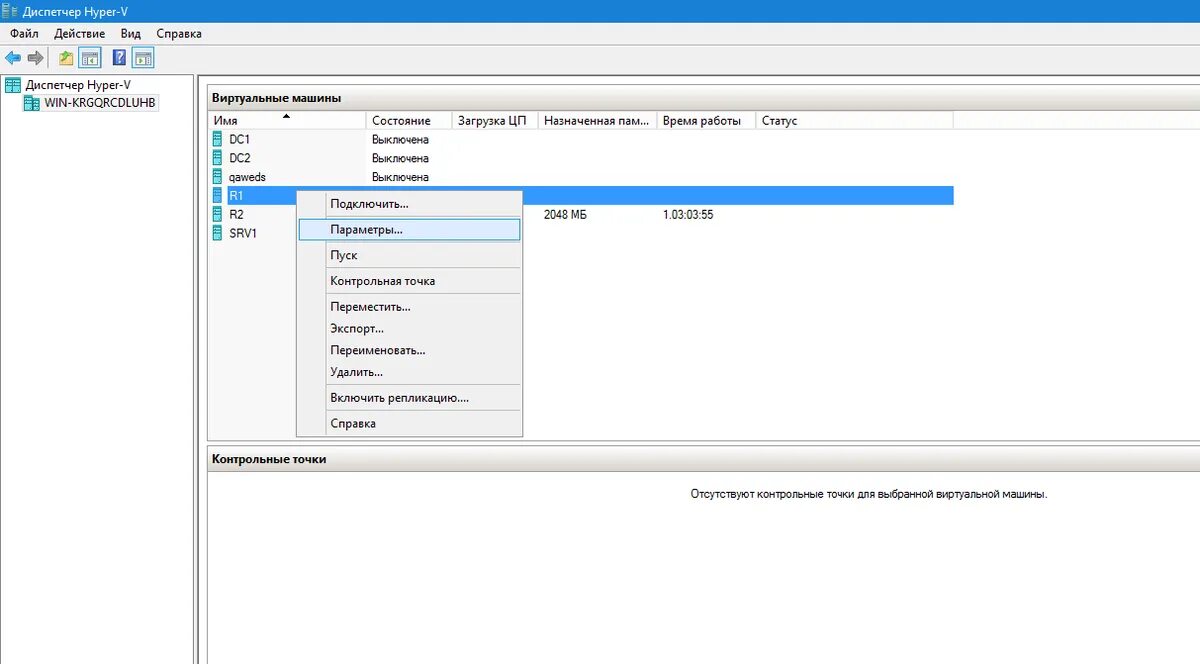Toggle the show/hide console tree icon
Viewport: 1200px width, 664px height.
click(90, 58)
